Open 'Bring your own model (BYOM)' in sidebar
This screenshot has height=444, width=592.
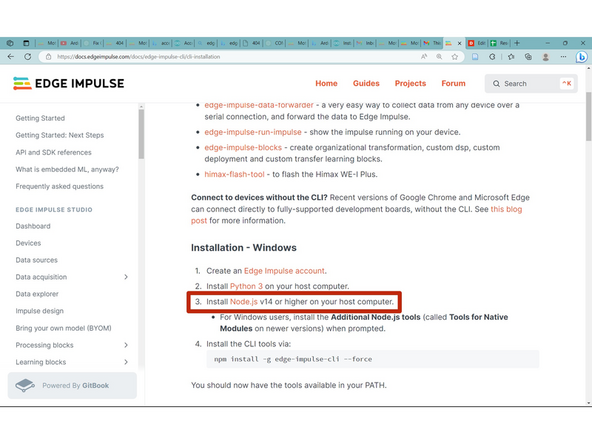[63, 328]
